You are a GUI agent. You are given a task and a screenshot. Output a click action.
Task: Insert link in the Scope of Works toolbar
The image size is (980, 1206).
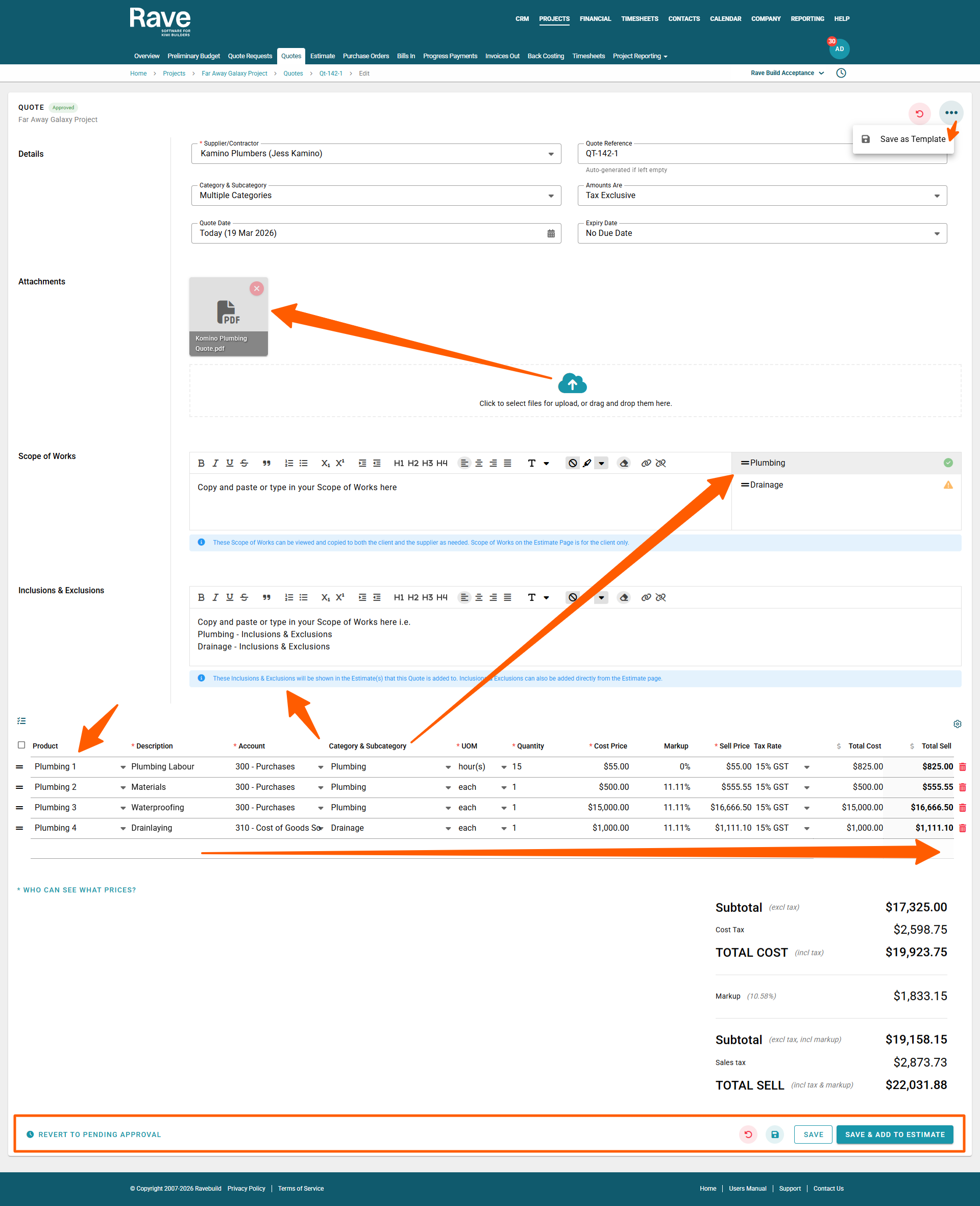click(x=646, y=463)
